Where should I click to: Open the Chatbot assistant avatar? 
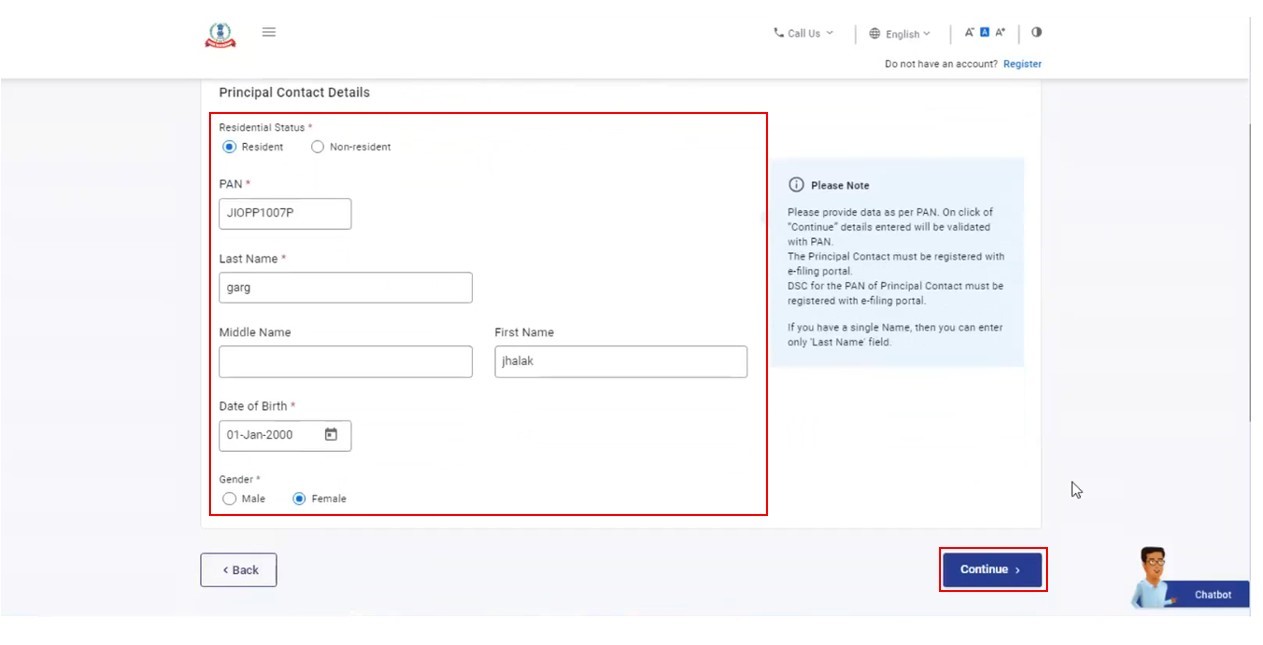1155,577
